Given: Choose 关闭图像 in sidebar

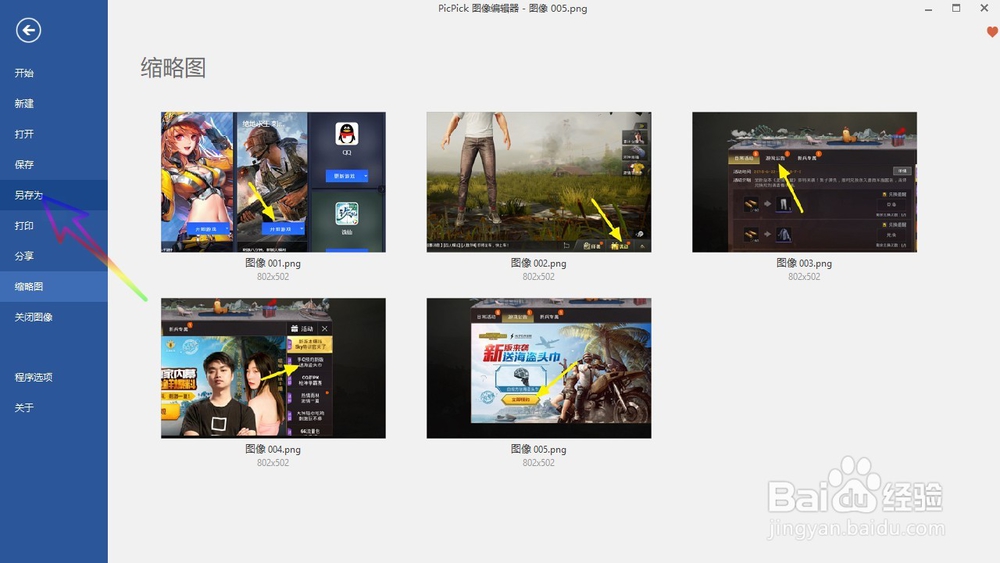Looking at the screenshot, I should tap(54, 318).
